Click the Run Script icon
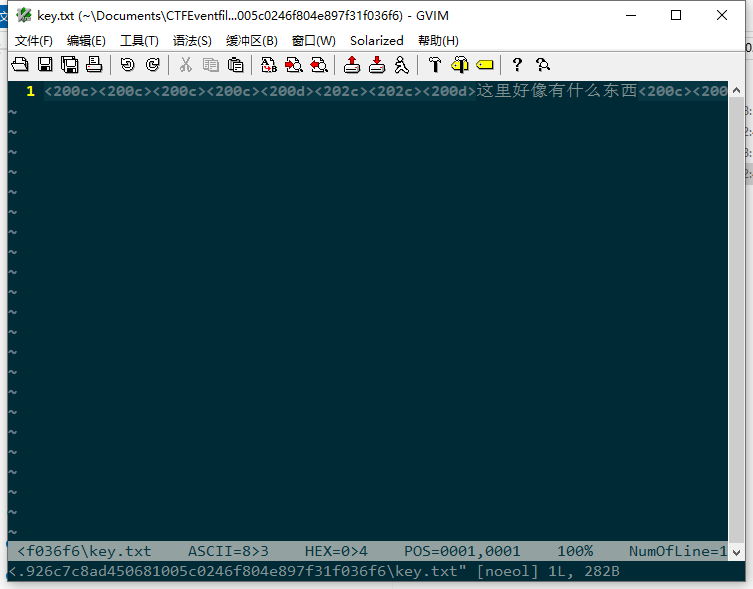The width and height of the screenshot is (753, 589). (x=401, y=64)
